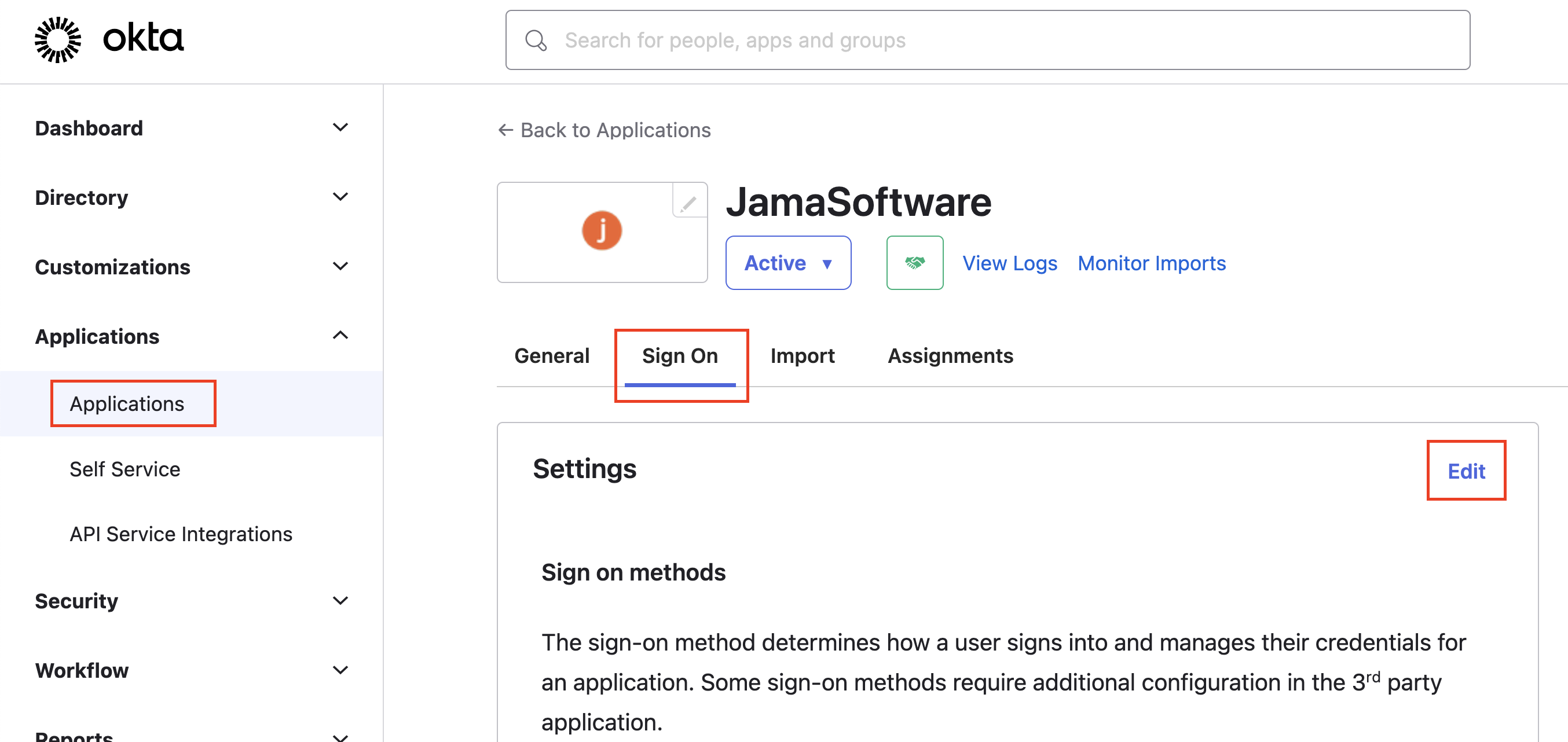Open the Monitor Imports link
Image resolution: width=1568 pixels, height=742 pixels.
click(x=1151, y=263)
